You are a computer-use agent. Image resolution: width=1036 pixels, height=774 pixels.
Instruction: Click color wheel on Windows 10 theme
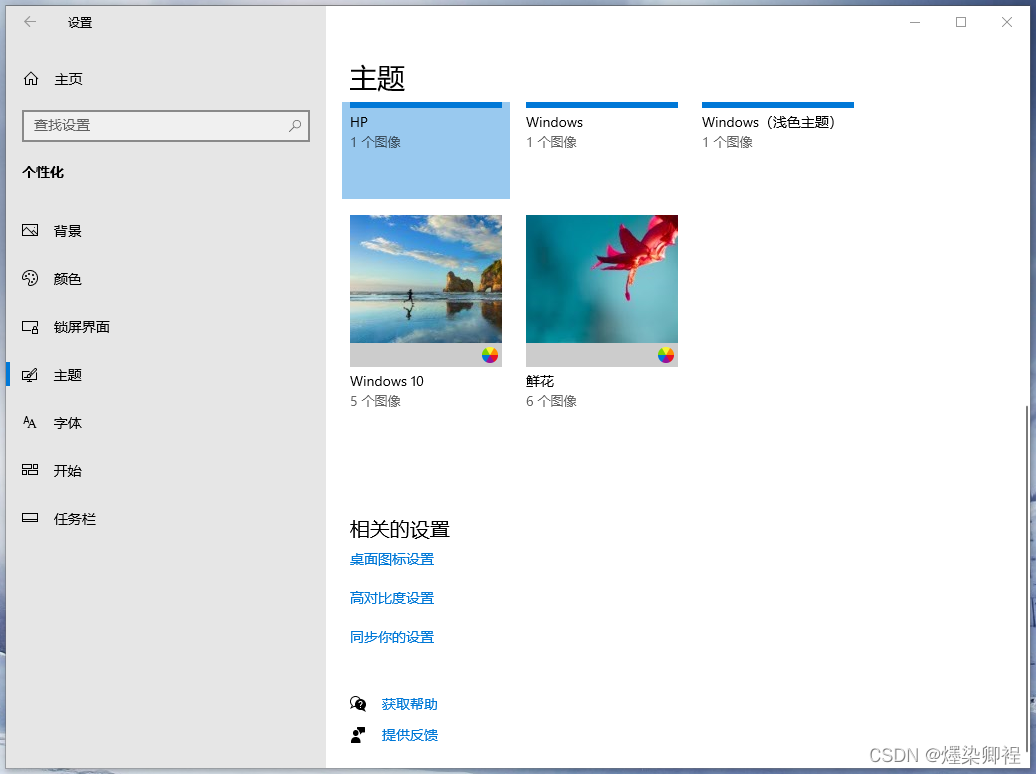pyautogui.click(x=490, y=355)
